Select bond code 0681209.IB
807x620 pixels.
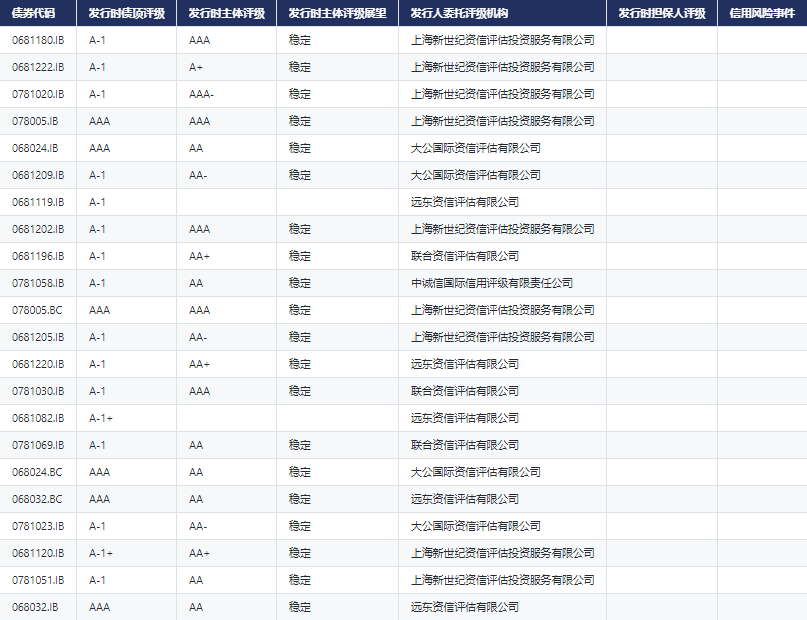click(38, 175)
